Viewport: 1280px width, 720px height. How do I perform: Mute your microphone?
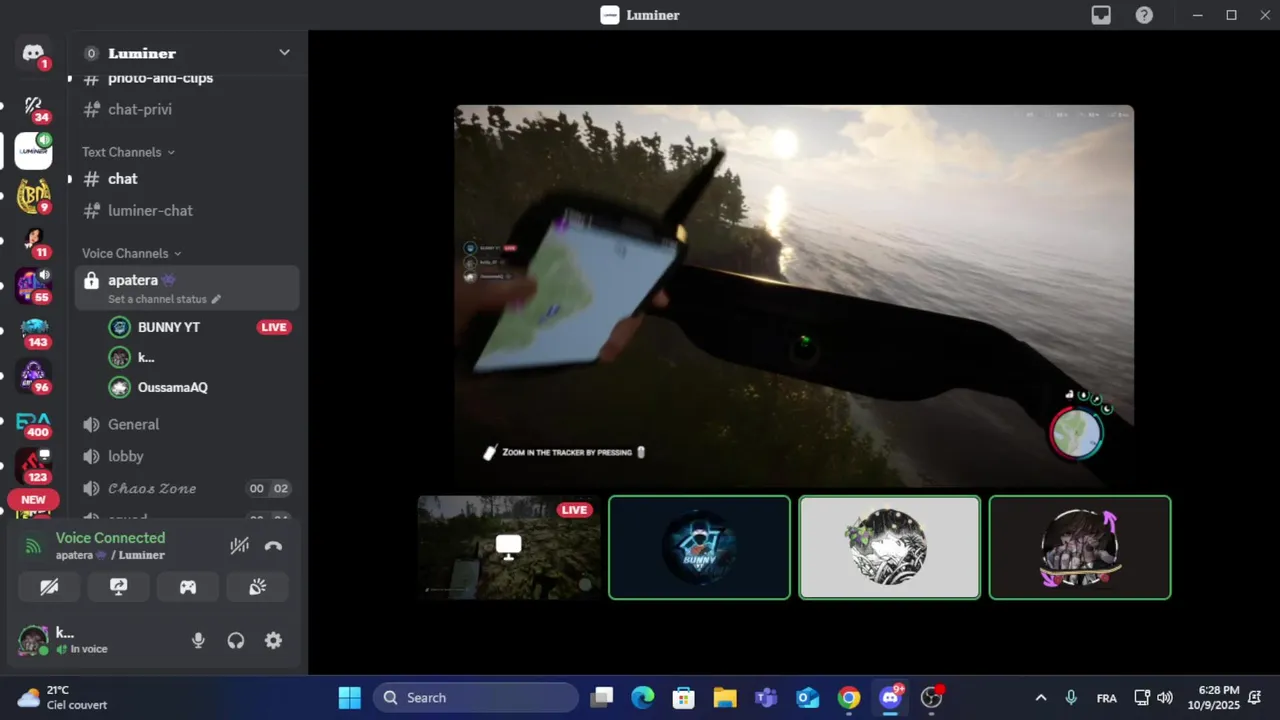click(x=198, y=640)
